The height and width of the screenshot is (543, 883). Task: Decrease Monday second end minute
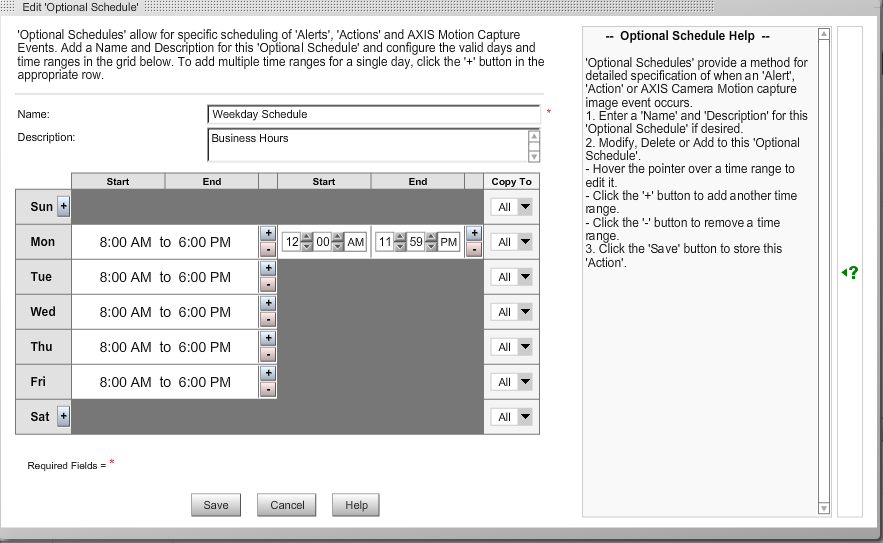[431, 246]
